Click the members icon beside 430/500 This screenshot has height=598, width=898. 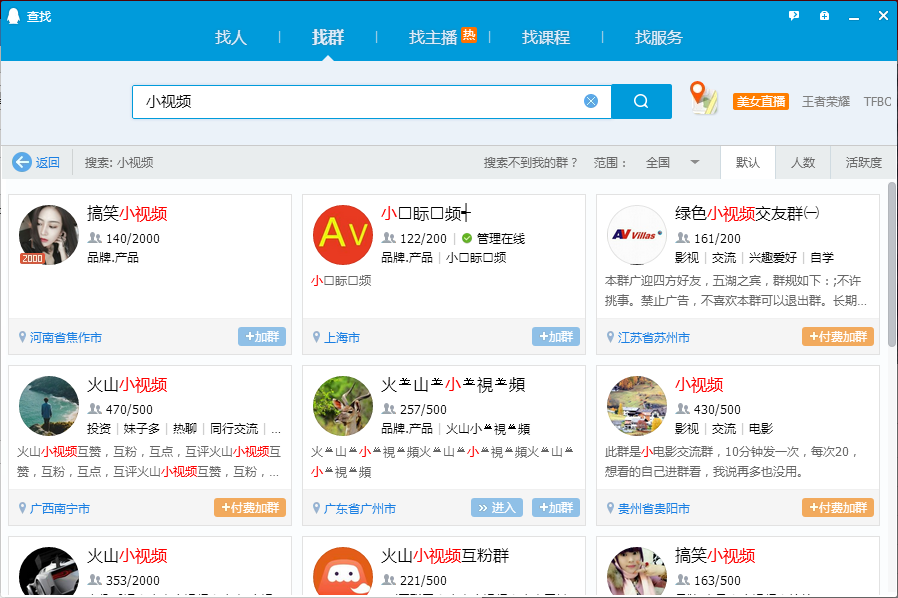pyautogui.click(x=683, y=409)
